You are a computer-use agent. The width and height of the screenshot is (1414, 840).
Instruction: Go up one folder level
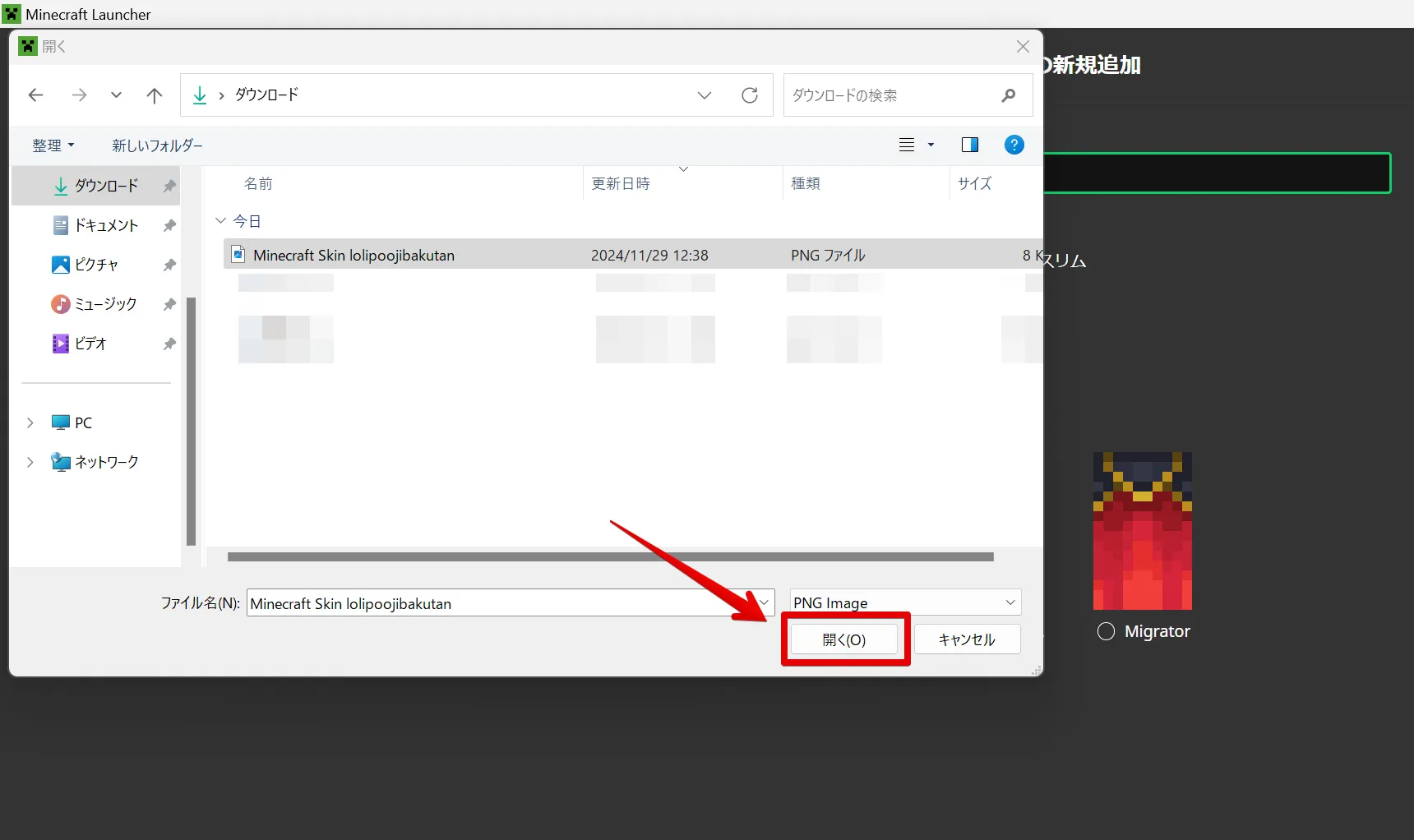click(x=154, y=95)
